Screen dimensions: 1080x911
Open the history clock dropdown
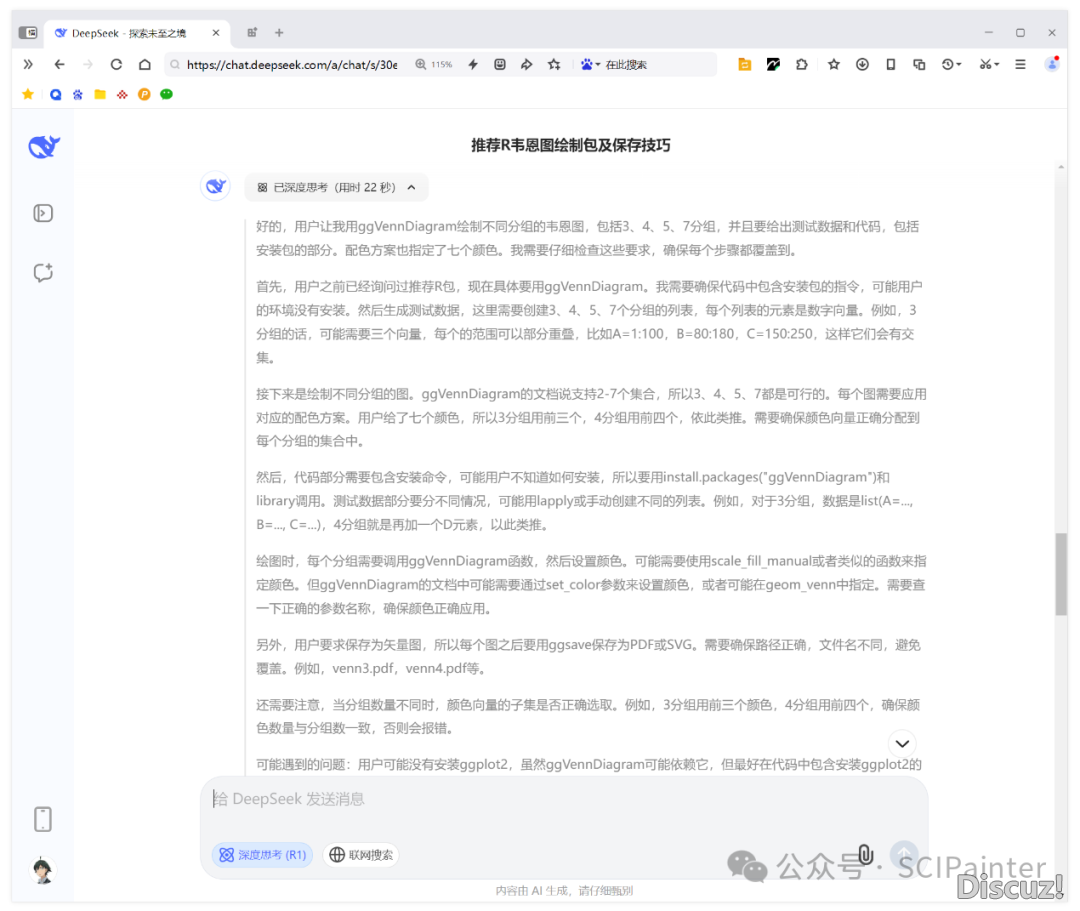tap(951, 65)
